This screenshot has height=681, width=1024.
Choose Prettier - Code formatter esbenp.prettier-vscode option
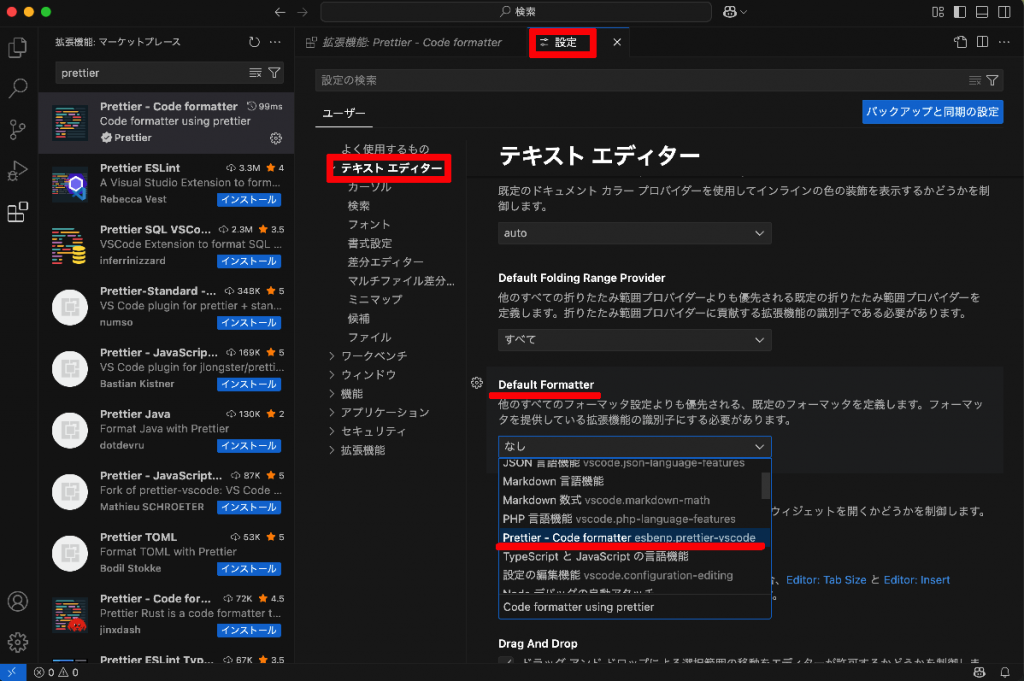[634, 538]
